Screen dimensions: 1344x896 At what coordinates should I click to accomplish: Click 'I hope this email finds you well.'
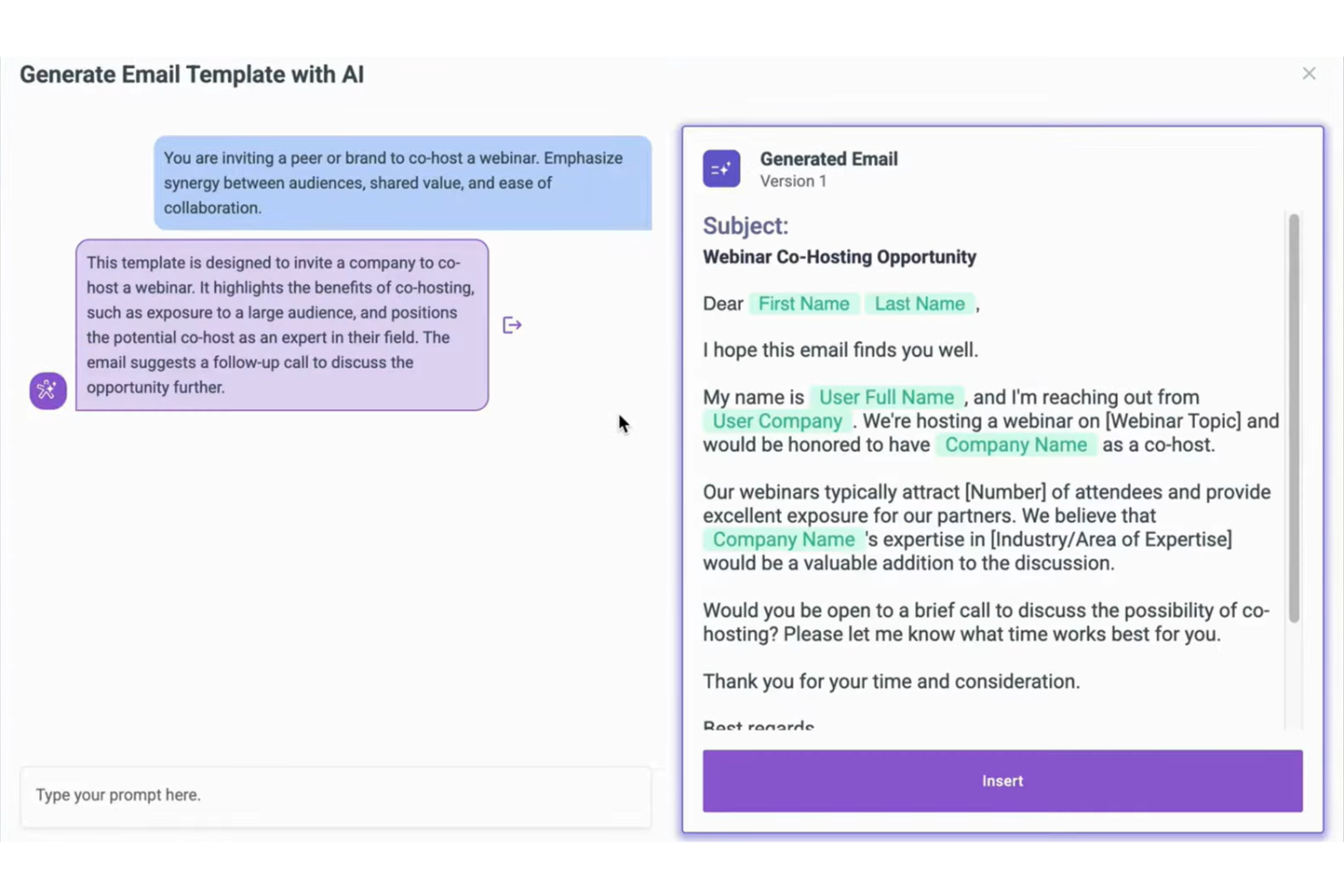[x=840, y=350]
